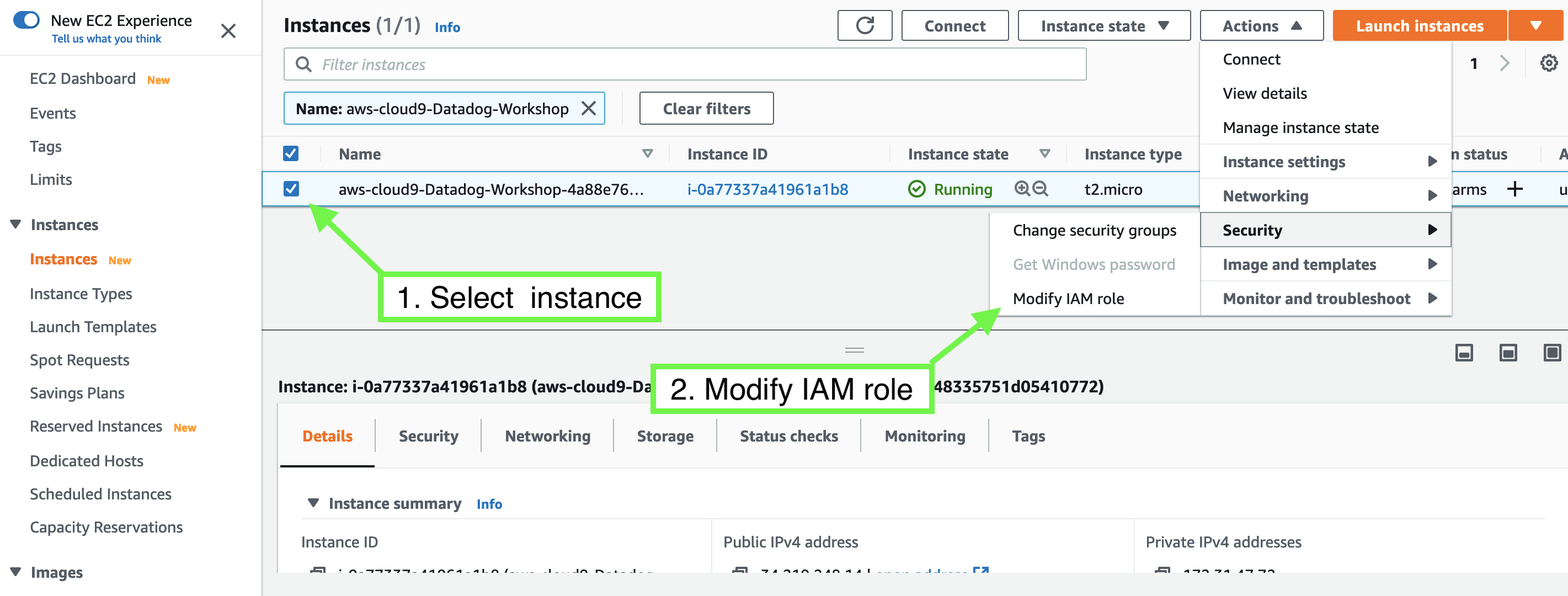1568x596 pixels.
Task: Click the search magnifier in Filter instances
Action: pos(303,64)
